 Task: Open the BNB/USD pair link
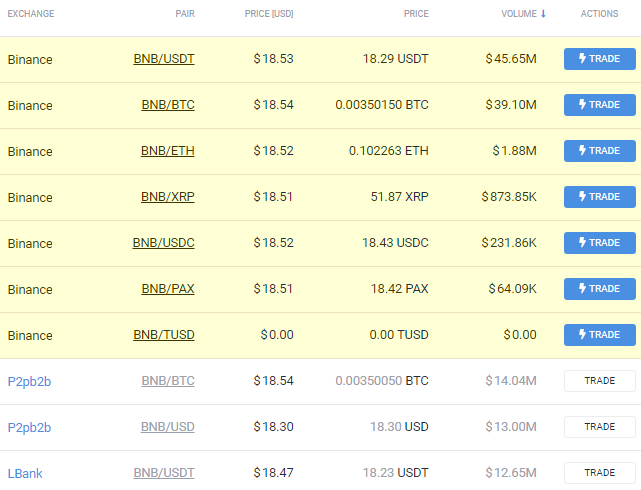coord(168,427)
